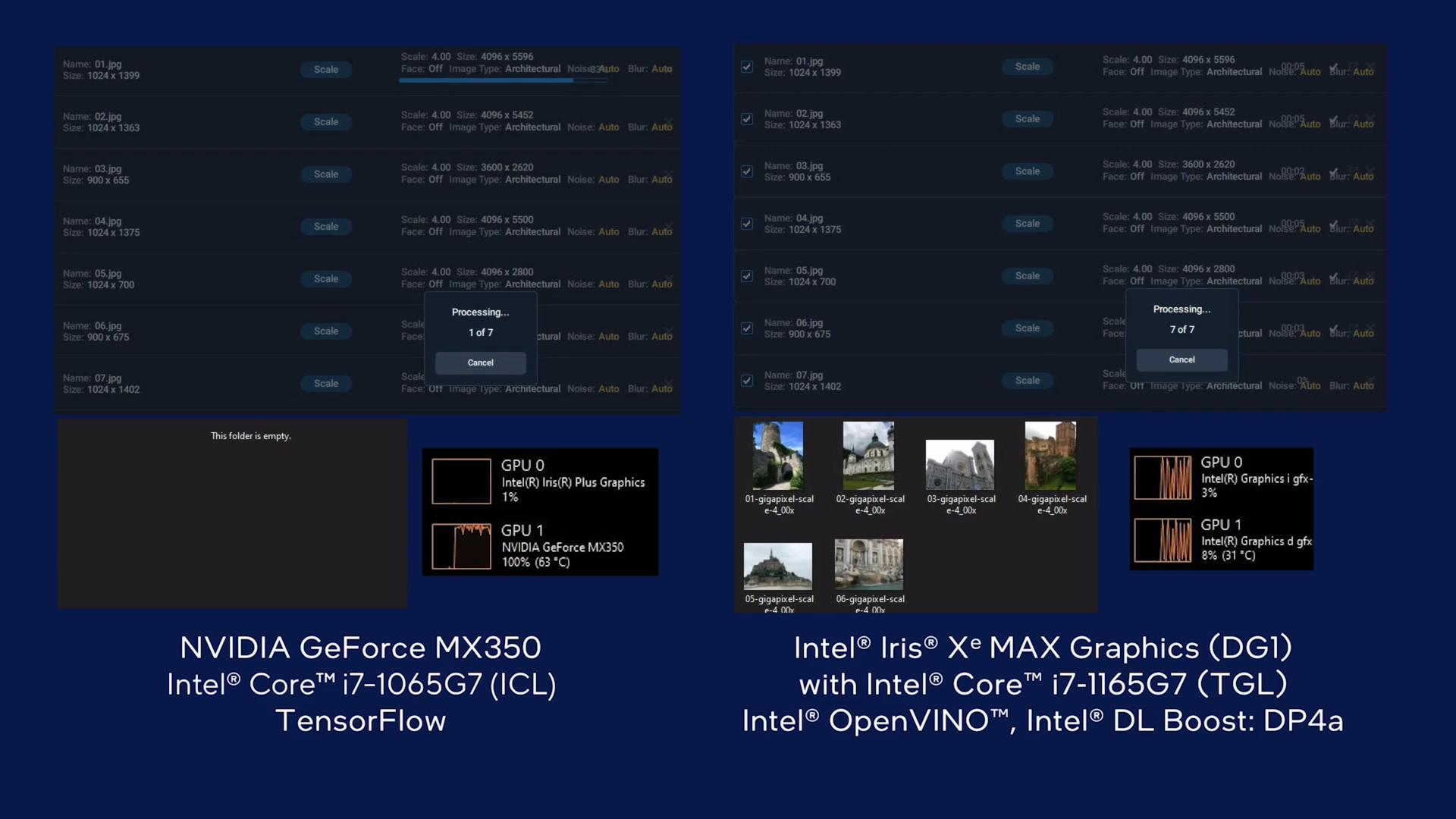Click the 01.jpg progress bar in NVIDIA panel
1456x819 pixels.
coord(503,80)
